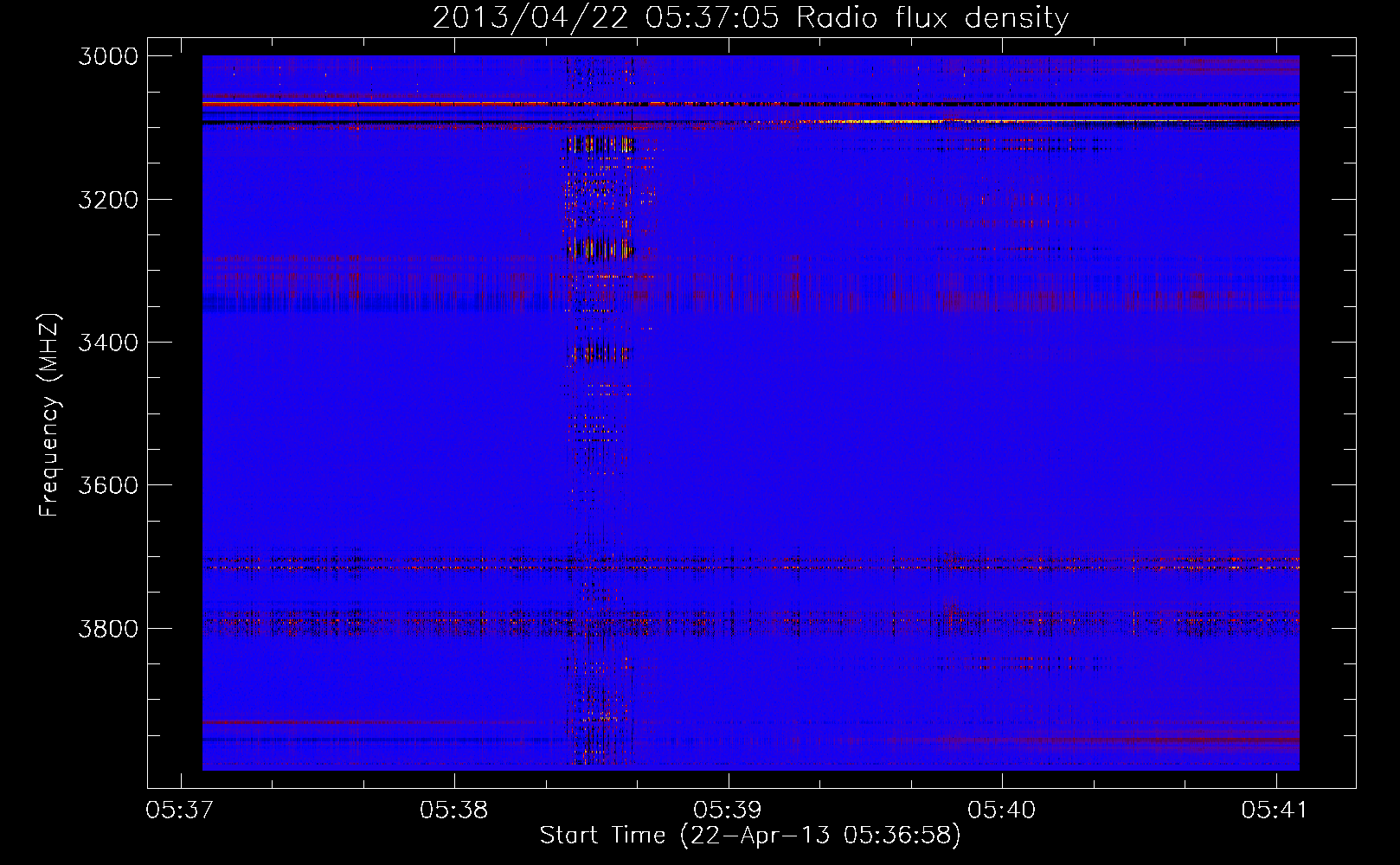Click the 05:40 time tick label
1400x865 pixels.
tap(1001, 811)
